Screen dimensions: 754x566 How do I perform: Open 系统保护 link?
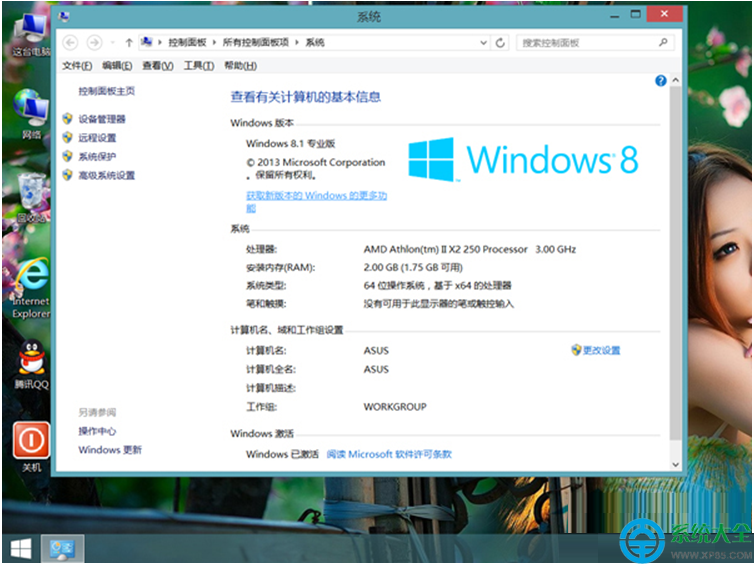click(97, 156)
